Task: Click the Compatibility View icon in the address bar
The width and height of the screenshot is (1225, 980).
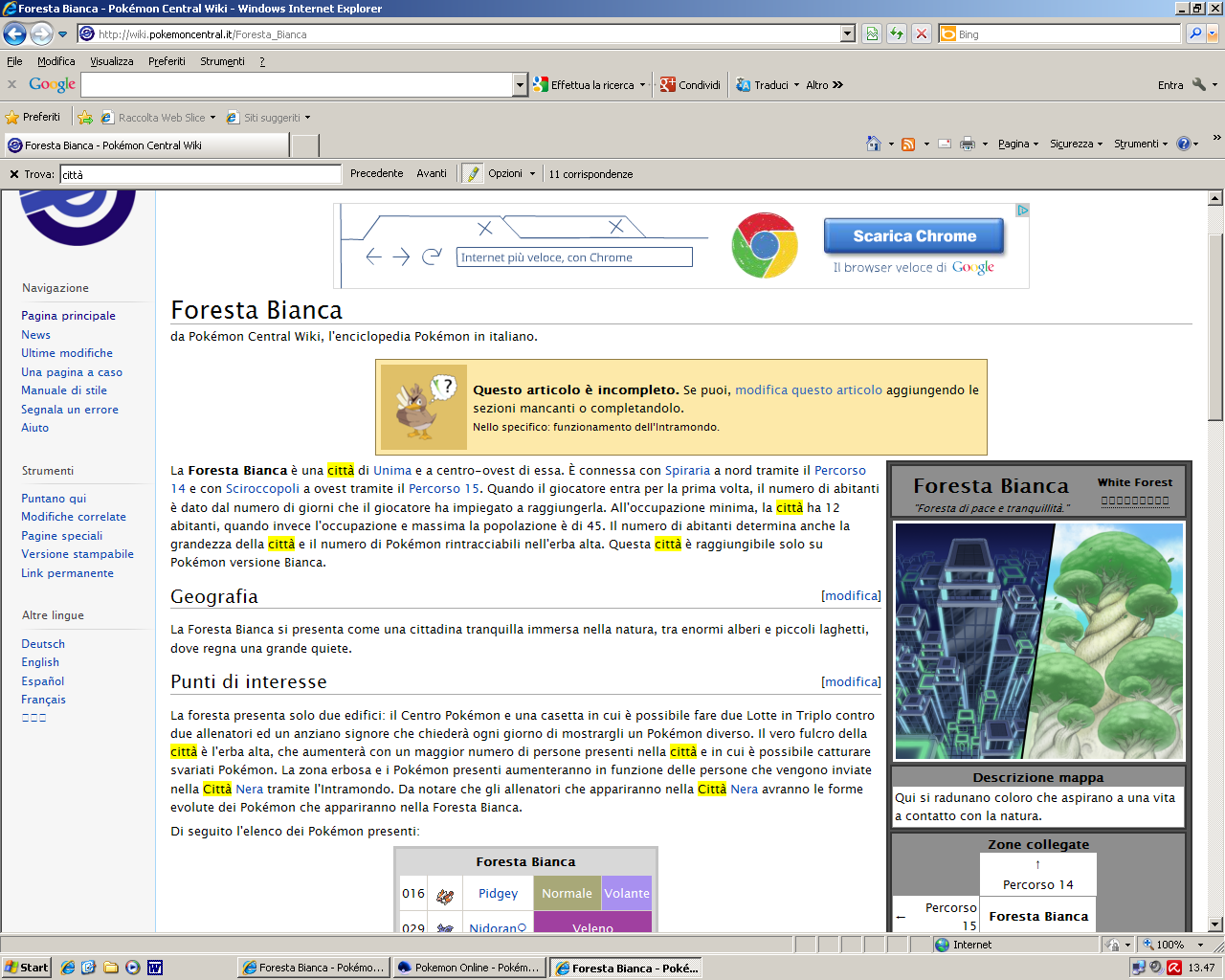Action: coord(872,33)
